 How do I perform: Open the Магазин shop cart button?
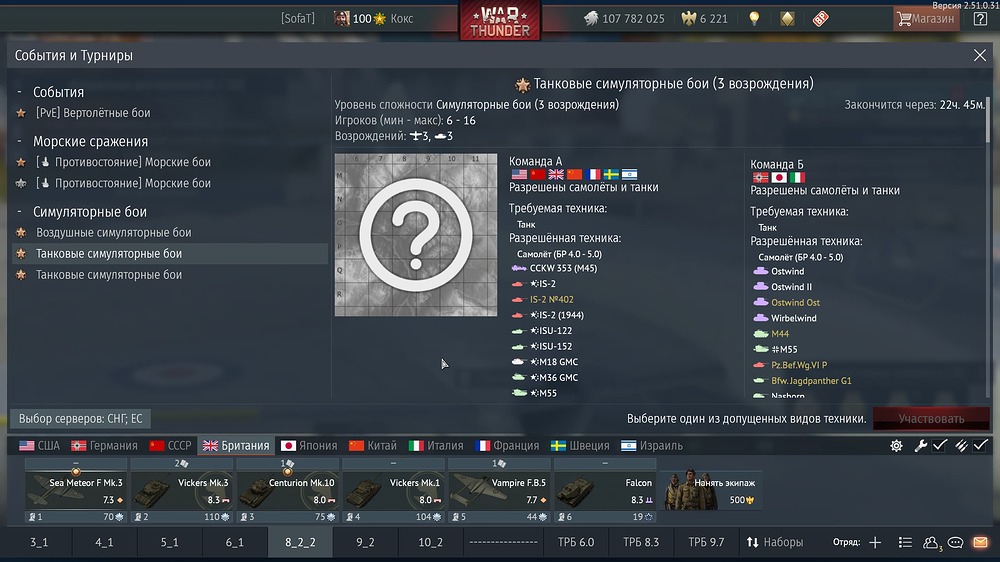(926, 18)
